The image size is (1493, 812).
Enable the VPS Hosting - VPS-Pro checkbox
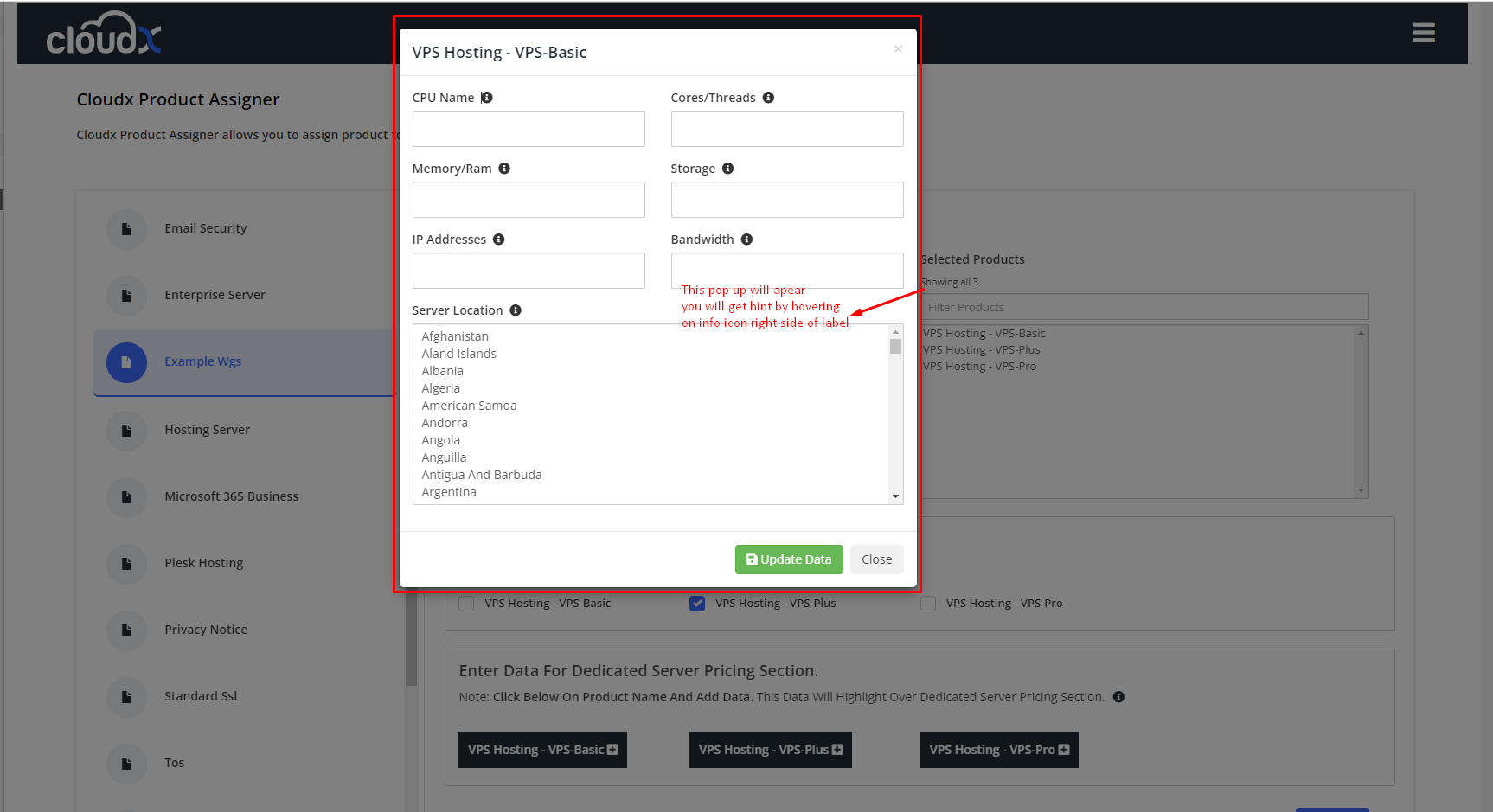pos(928,604)
